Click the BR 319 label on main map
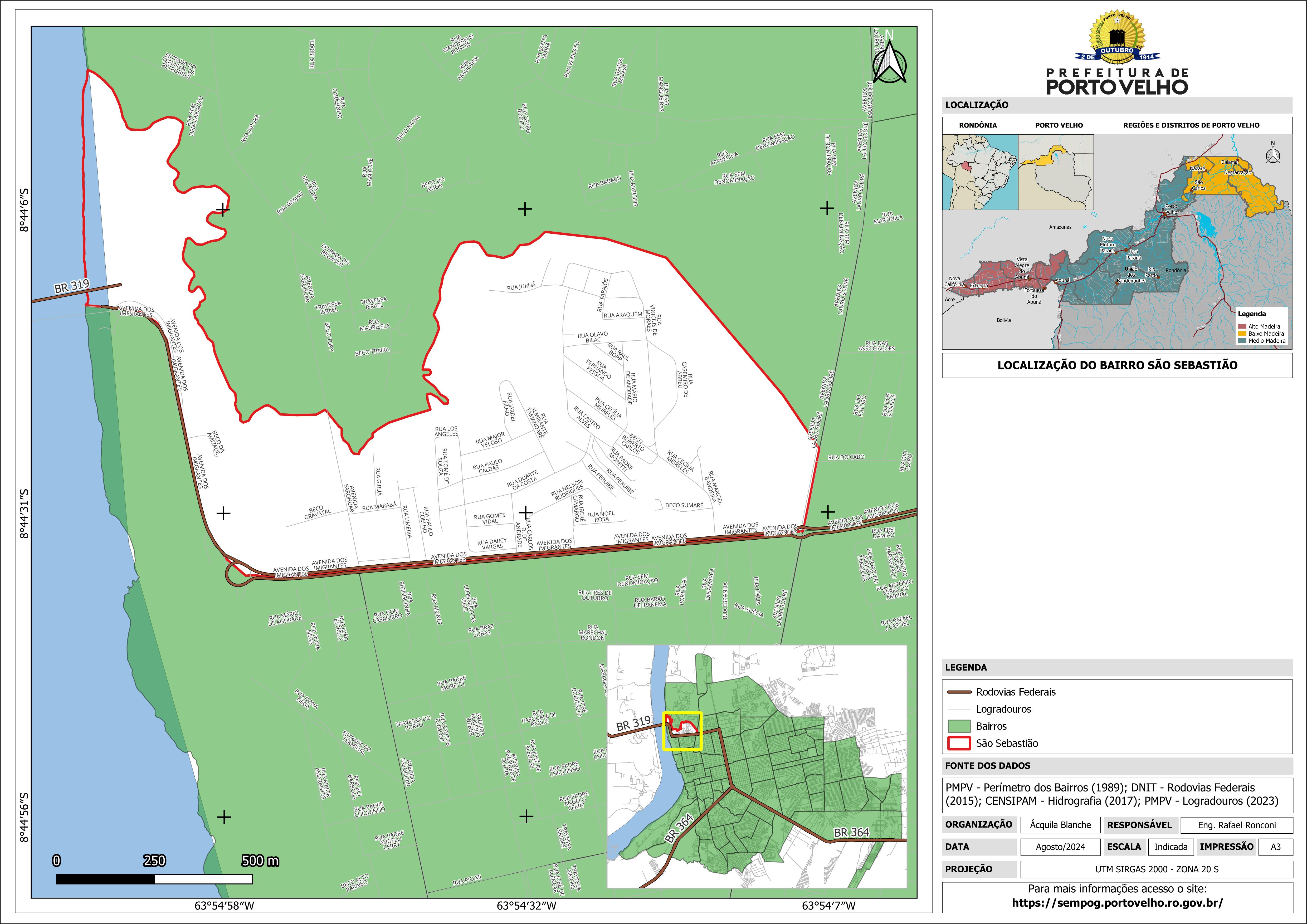 pos(72,287)
